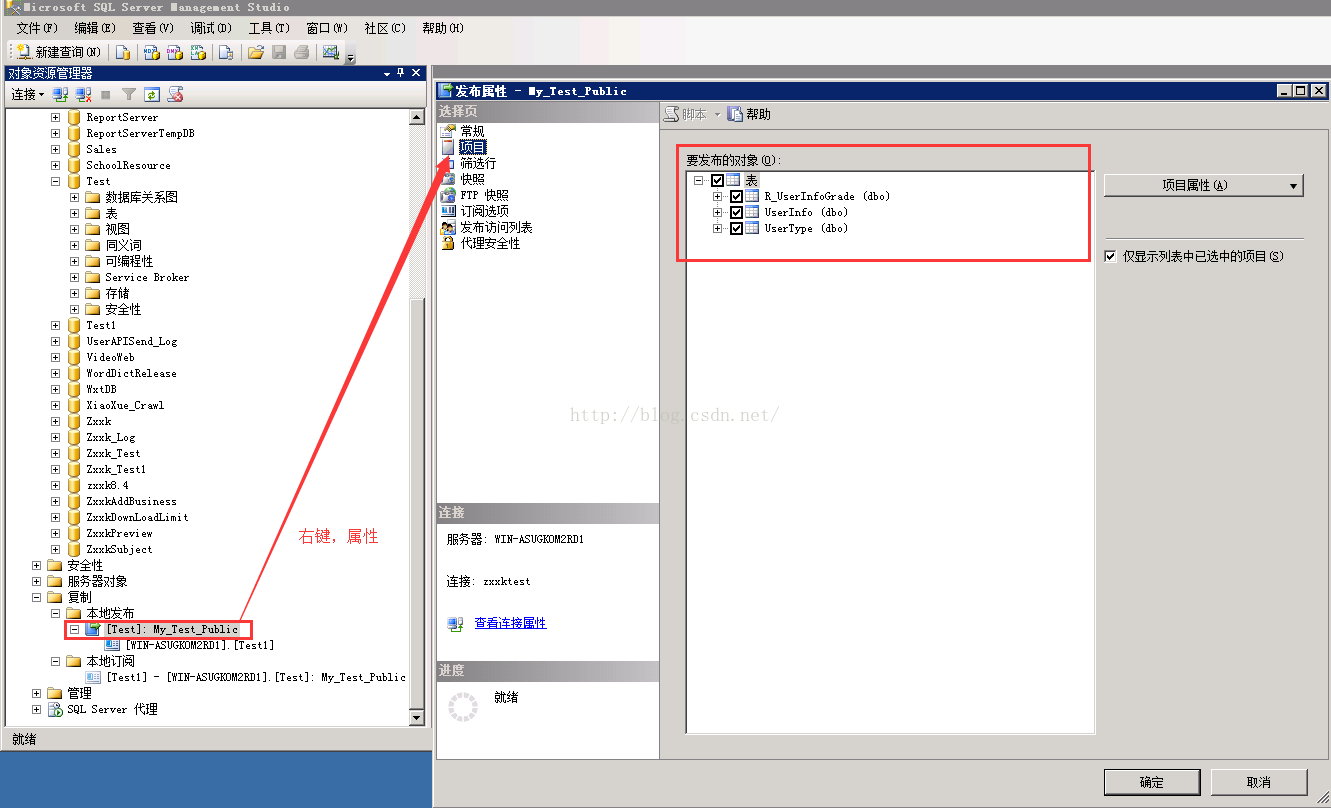Expand the UserInfo (dbo) node
Image resolution: width=1331 pixels, height=808 pixels.
click(x=718, y=213)
